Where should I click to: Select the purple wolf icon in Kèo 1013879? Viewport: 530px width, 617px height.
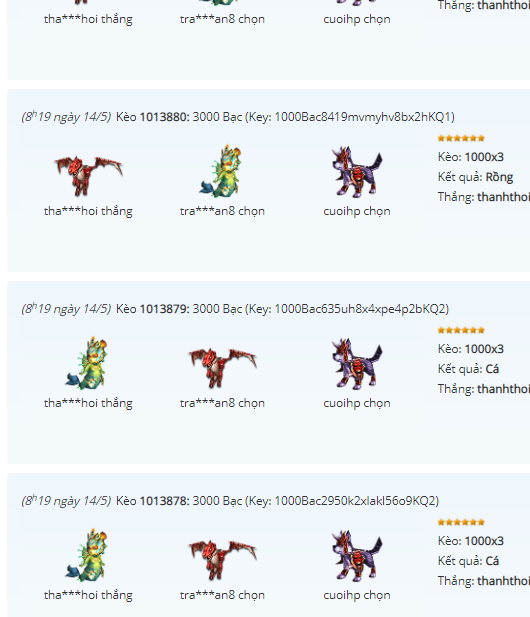click(357, 364)
